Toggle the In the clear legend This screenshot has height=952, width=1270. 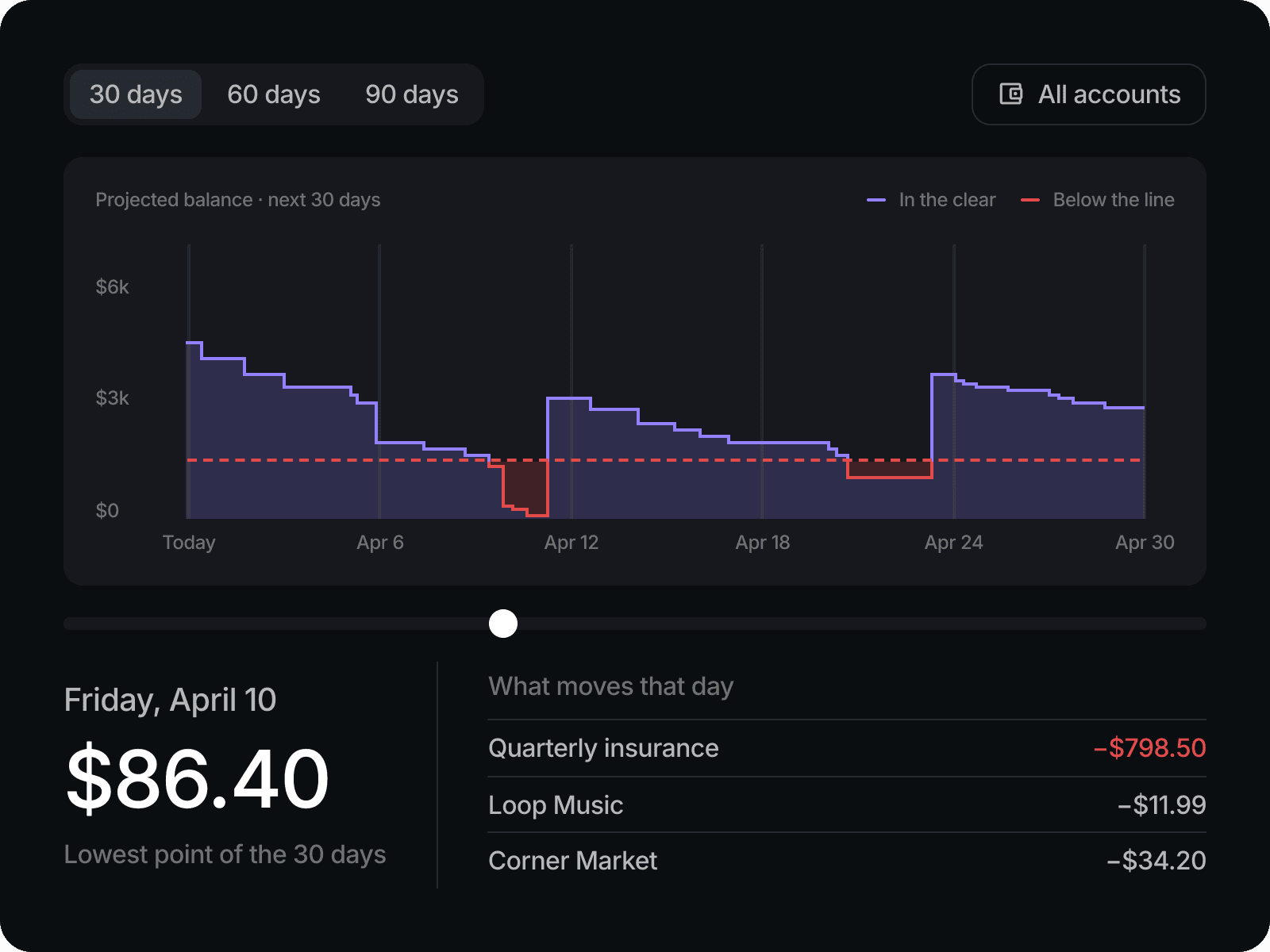pyautogui.click(x=931, y=200)
